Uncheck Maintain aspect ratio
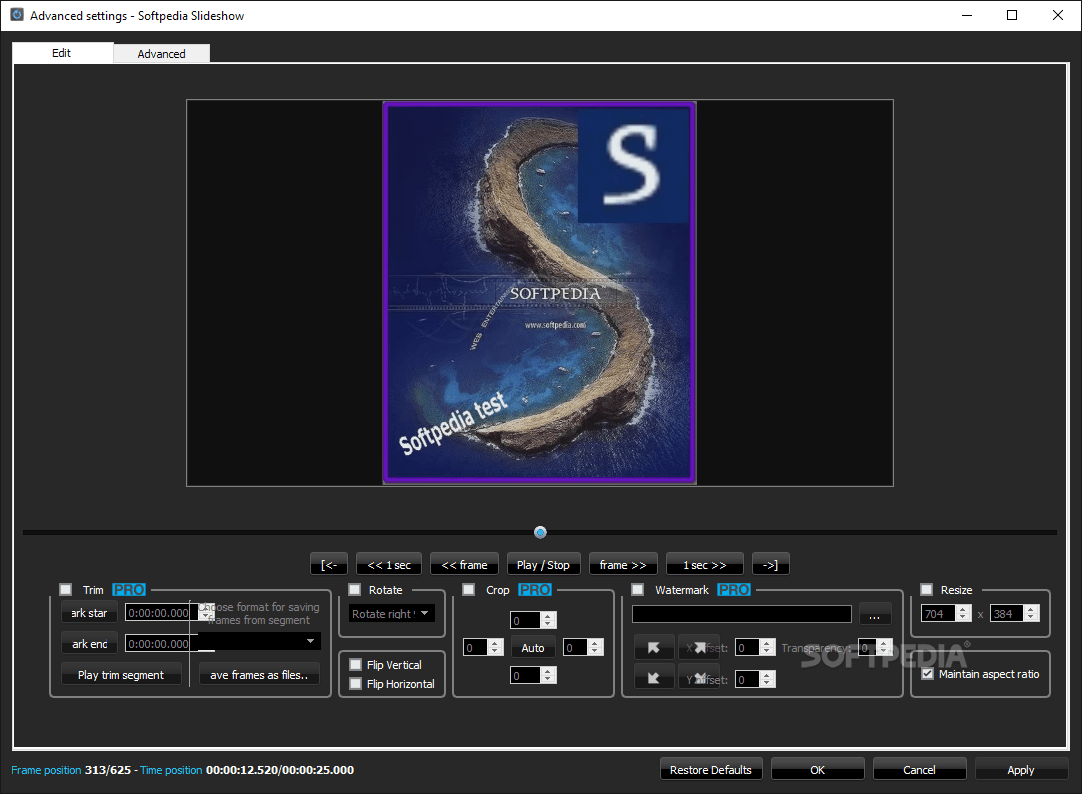1082x794 pixels. tap(926, 673)
